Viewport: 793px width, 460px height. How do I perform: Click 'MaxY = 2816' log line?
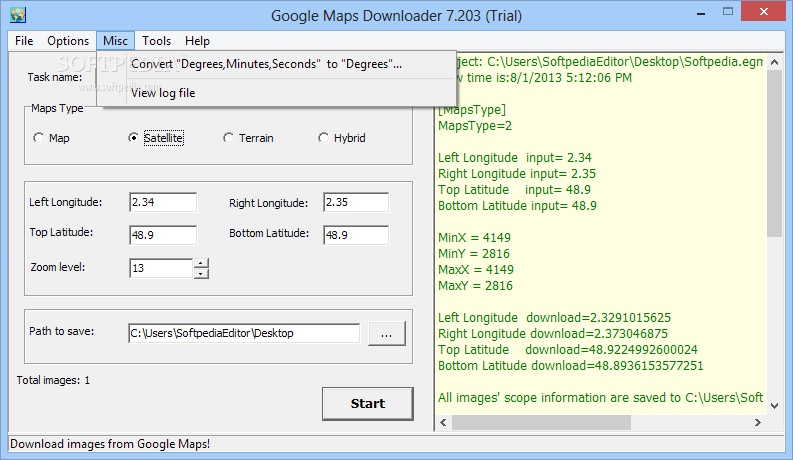(475, 286)
